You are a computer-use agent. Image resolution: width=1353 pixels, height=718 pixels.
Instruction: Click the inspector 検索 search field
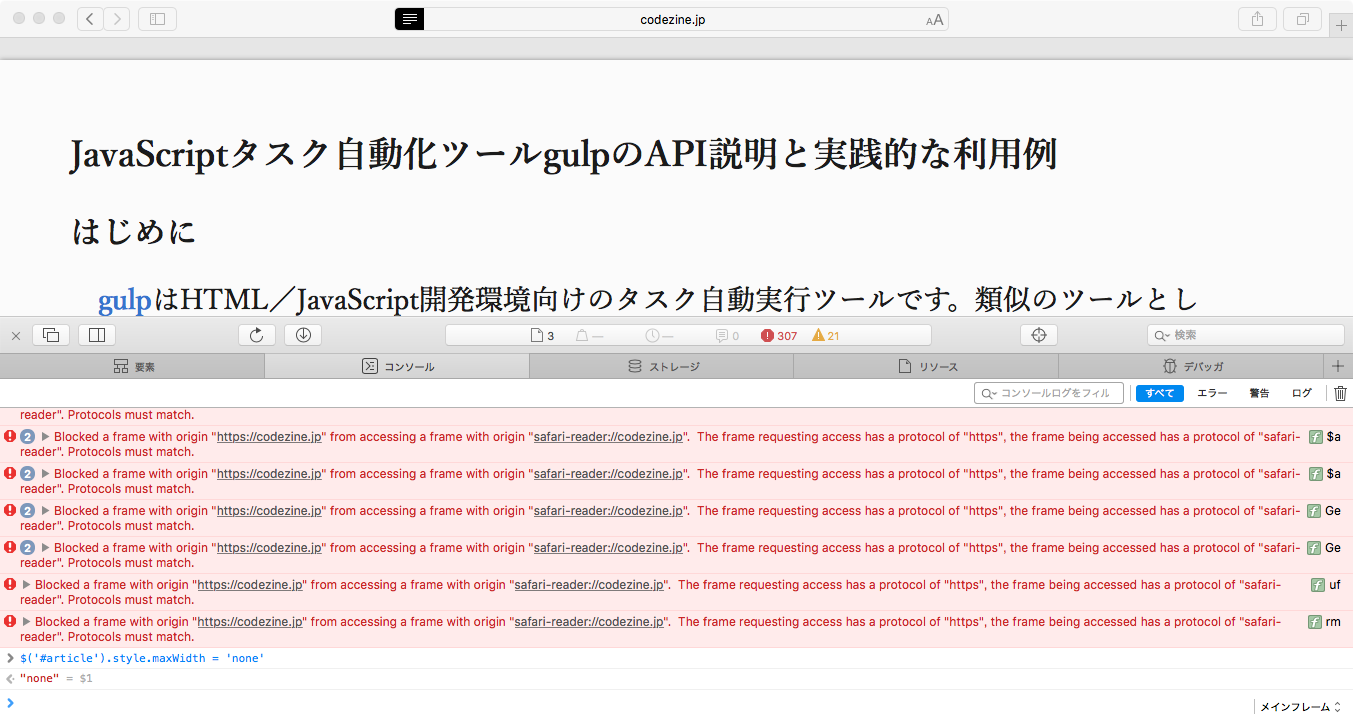[1245, 335]
